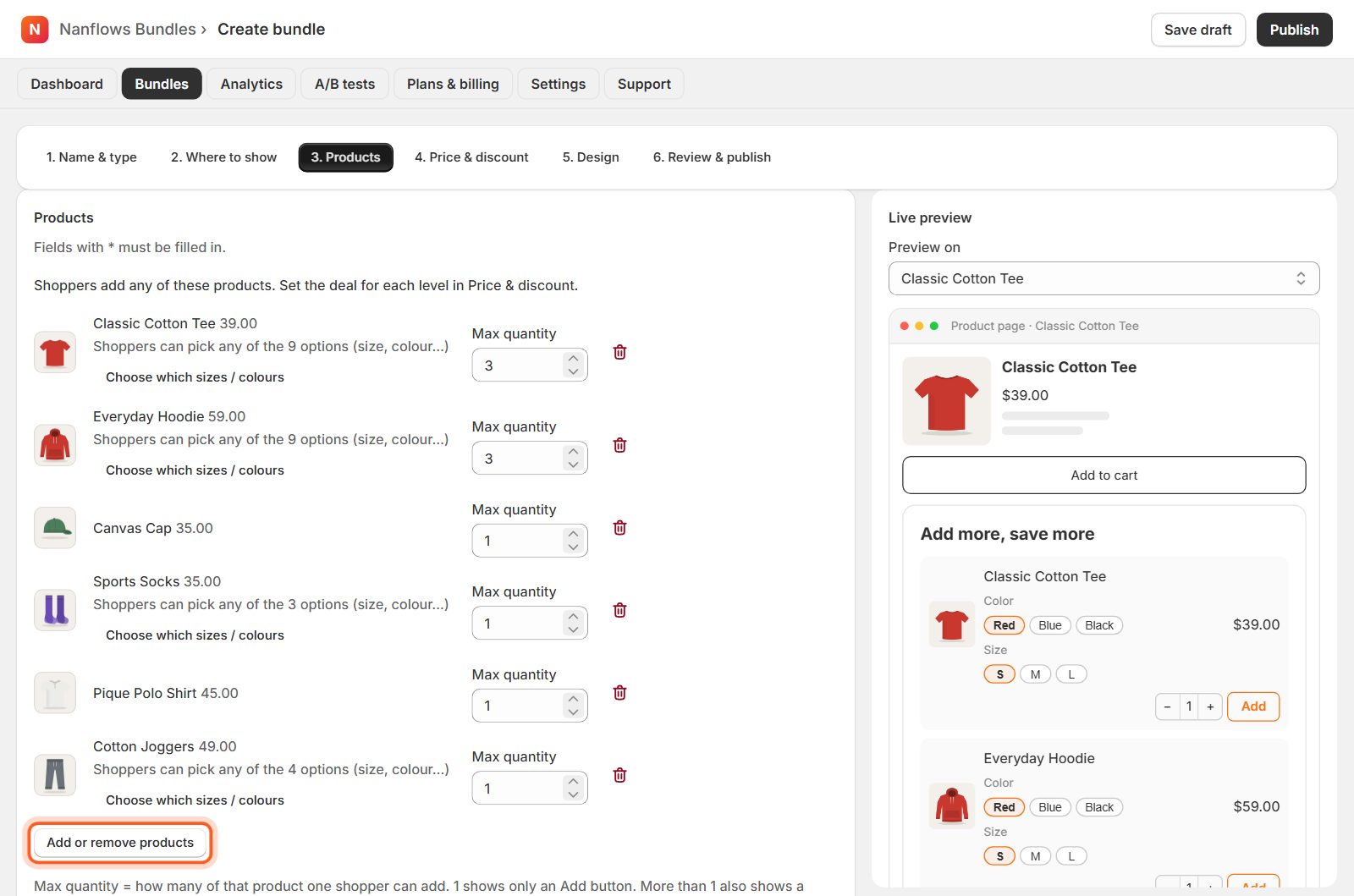
Task: Select Blue color for Classic Cotton Tee preview
Action: pyautogui.click(x=1050, y=625)
